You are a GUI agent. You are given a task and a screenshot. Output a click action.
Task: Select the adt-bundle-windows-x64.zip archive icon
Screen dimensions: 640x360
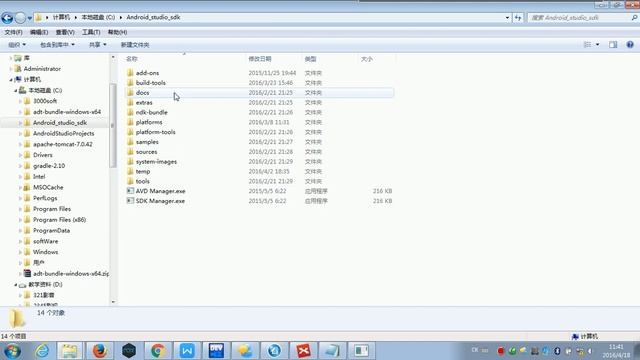coord(27,273)
